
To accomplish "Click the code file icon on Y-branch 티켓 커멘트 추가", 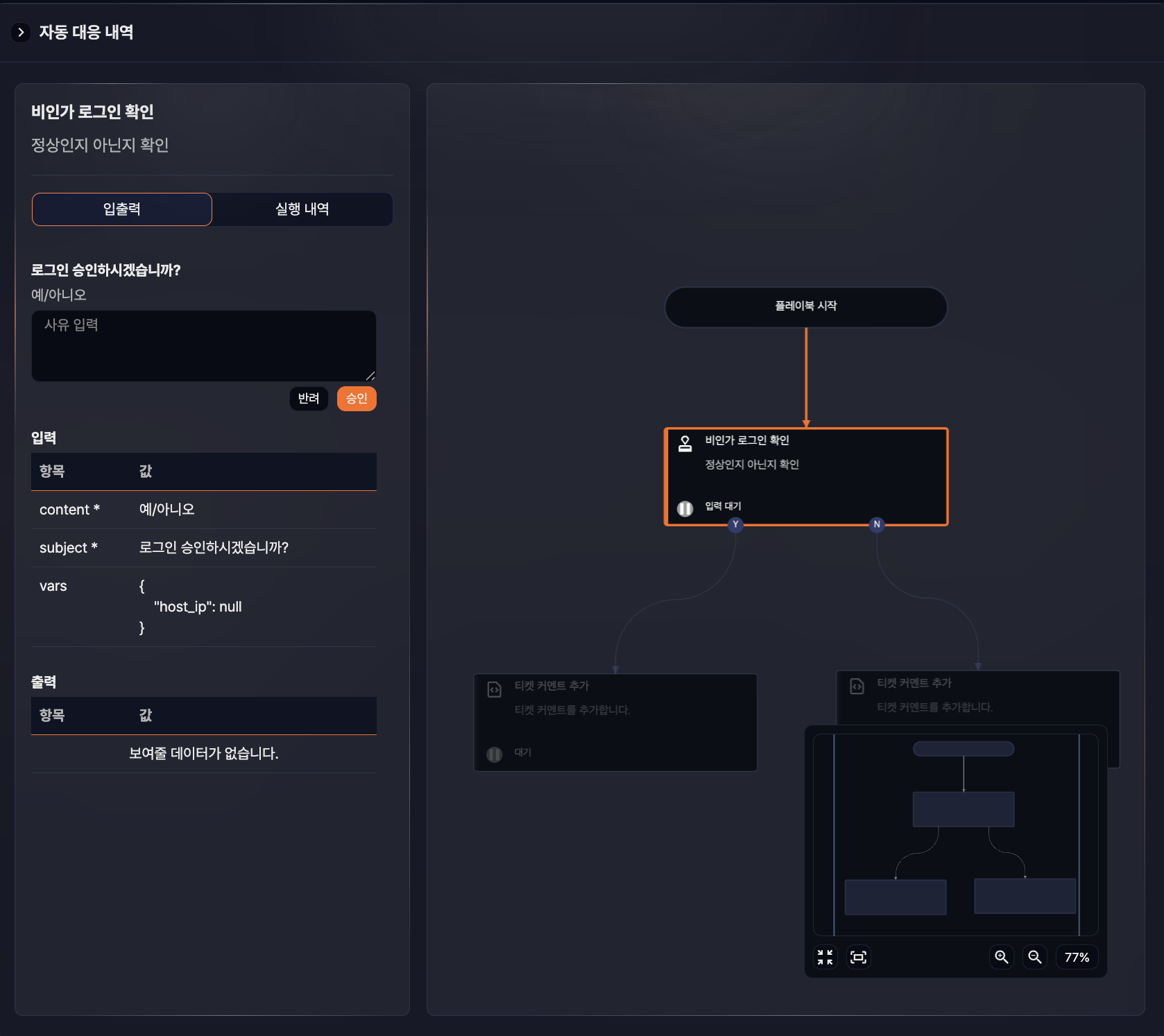I will [495, 689].
